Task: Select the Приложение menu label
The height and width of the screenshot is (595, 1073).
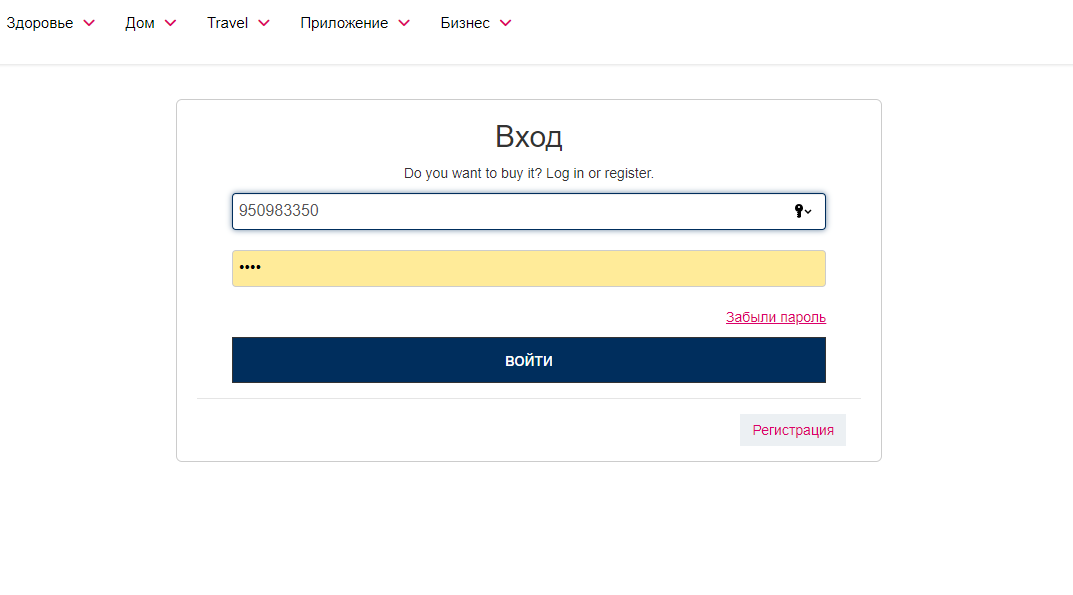Action: tap(344, 23)
